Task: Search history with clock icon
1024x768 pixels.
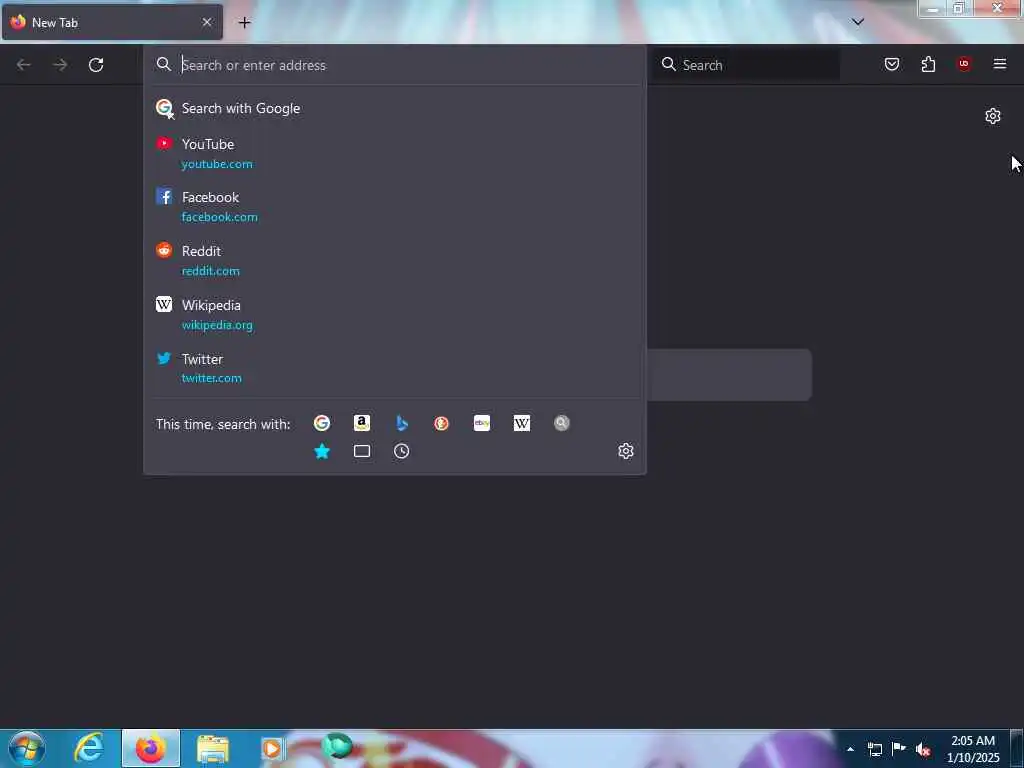Action: [x=402, y=451]
